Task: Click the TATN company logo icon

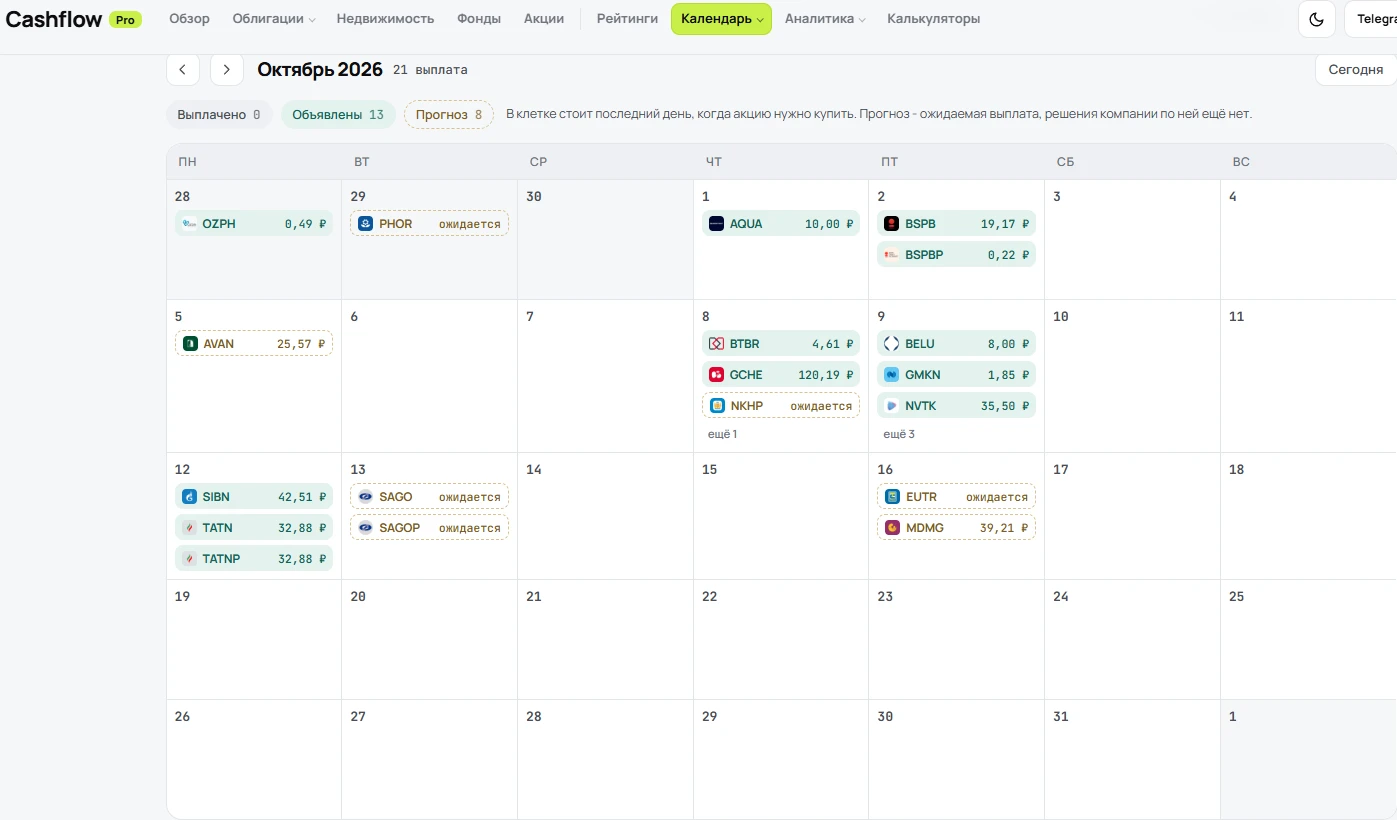Action: [189, 528]
